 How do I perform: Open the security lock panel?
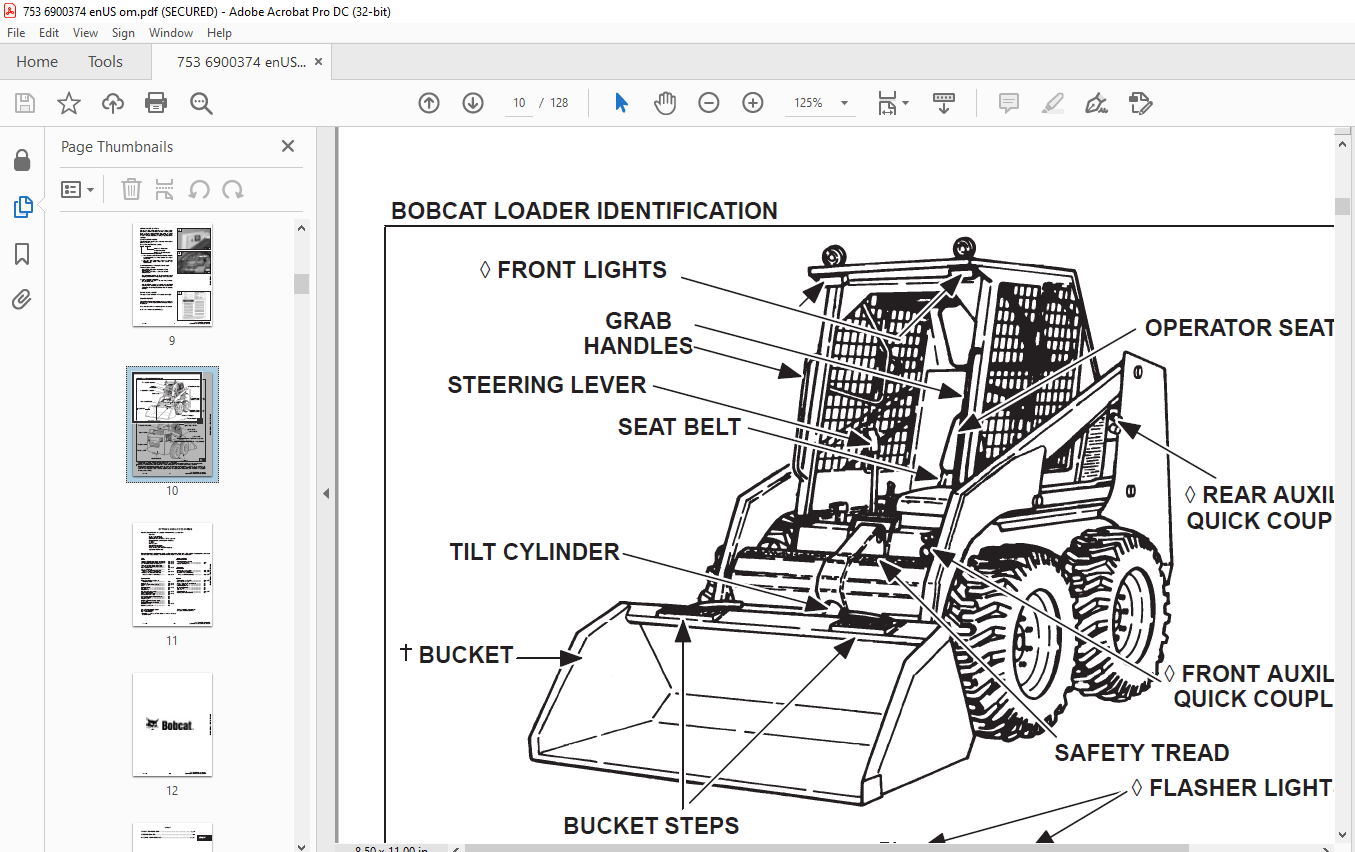22,160
